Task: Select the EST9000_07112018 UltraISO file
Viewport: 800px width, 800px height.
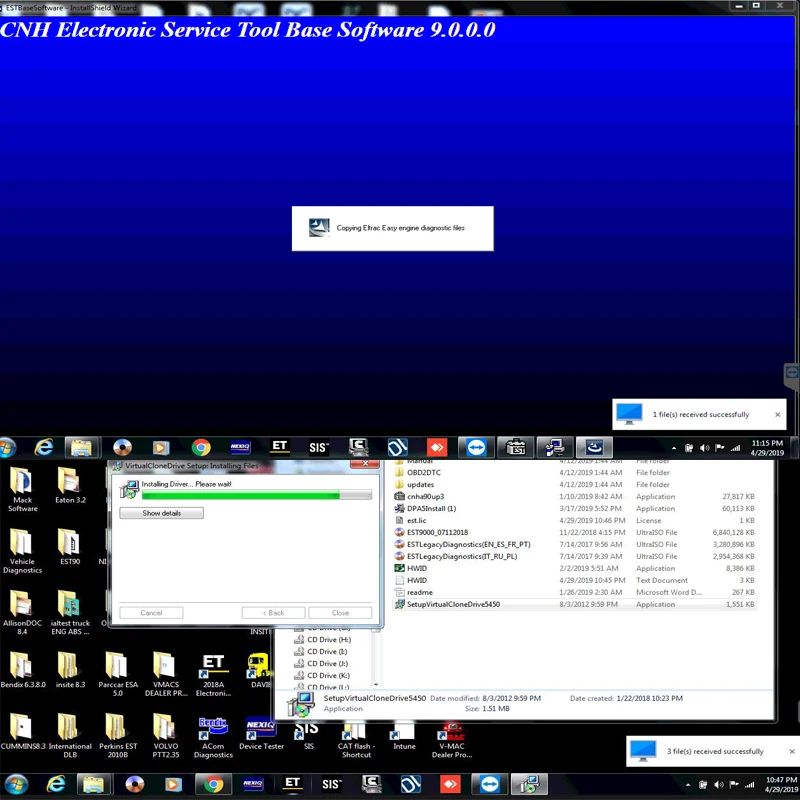Action: tap(437, 532)
